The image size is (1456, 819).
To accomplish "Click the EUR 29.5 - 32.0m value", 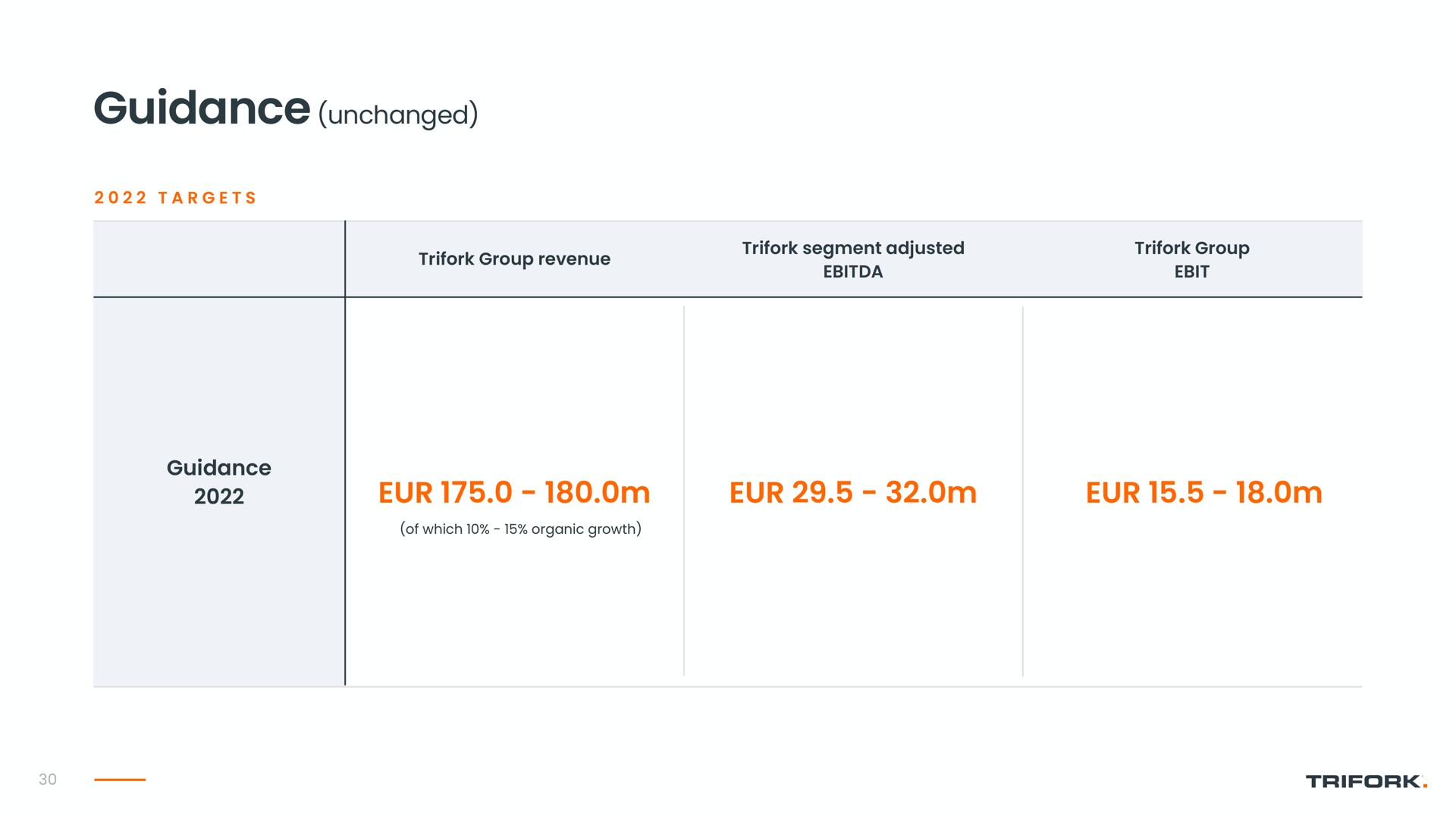I will (x=853, y=493).
